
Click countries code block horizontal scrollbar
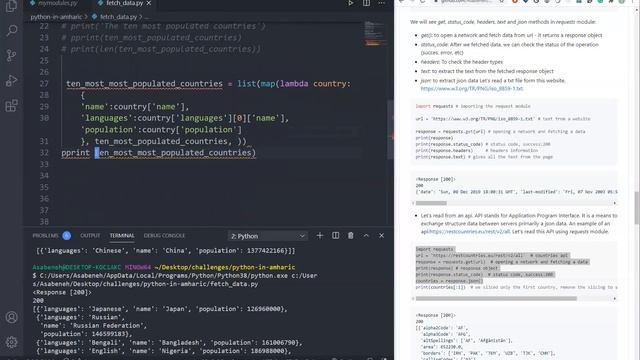point(496,299)
